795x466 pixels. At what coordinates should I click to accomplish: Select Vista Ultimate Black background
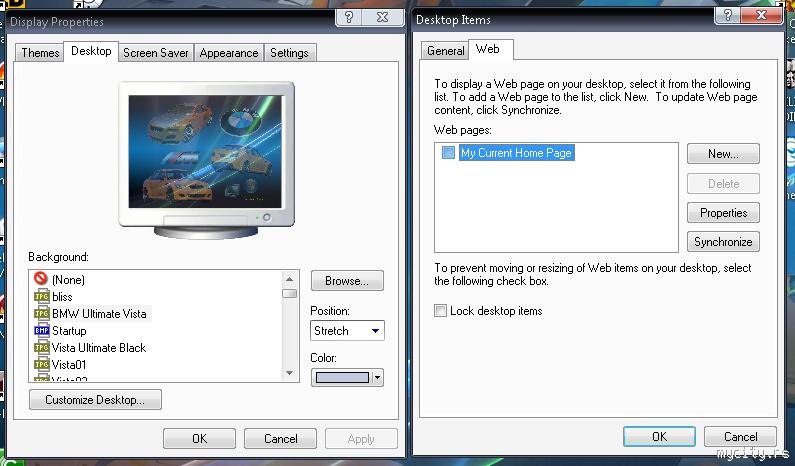[99, 348]
